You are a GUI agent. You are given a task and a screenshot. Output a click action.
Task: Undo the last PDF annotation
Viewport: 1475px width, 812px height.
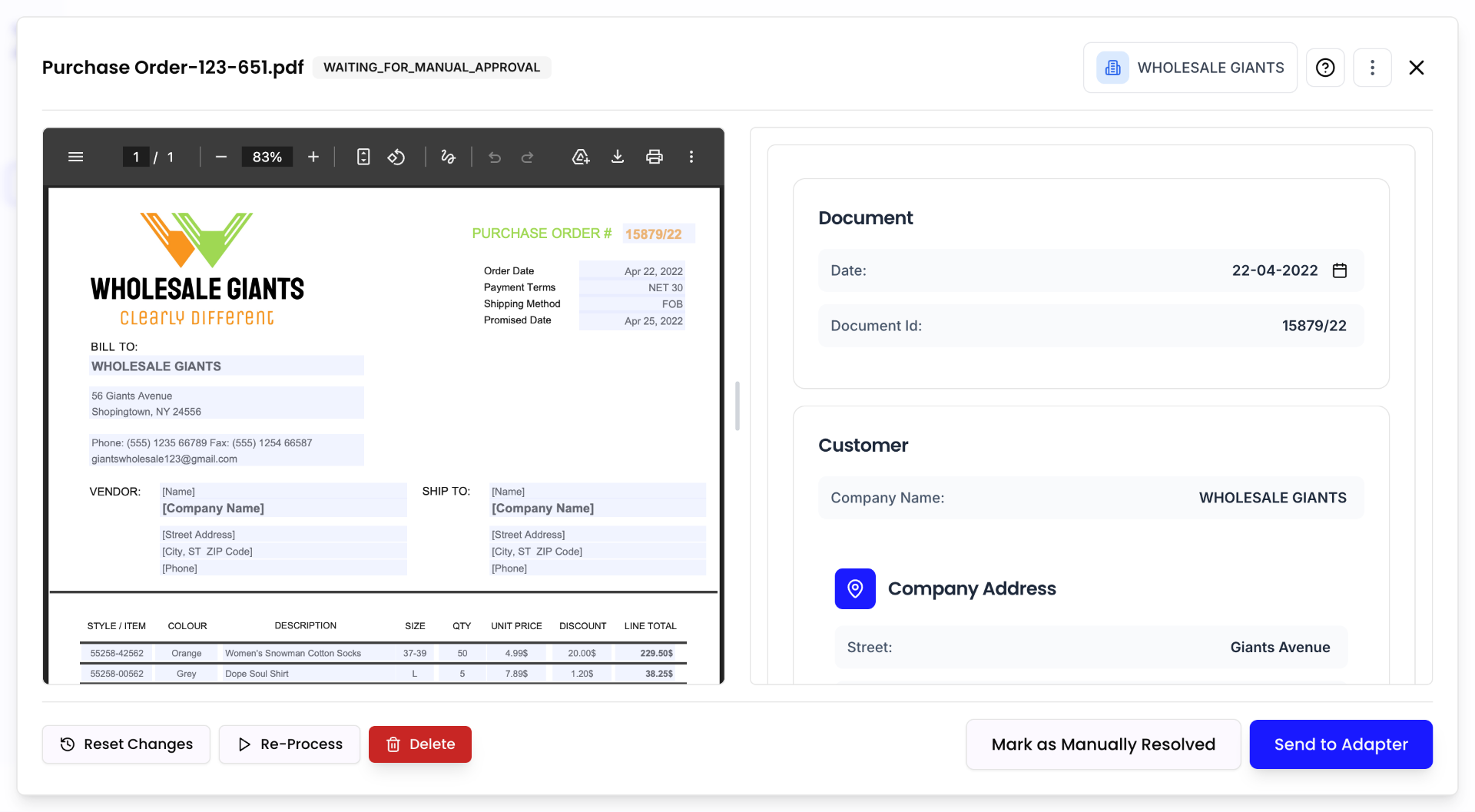click(x=495, y=157)
